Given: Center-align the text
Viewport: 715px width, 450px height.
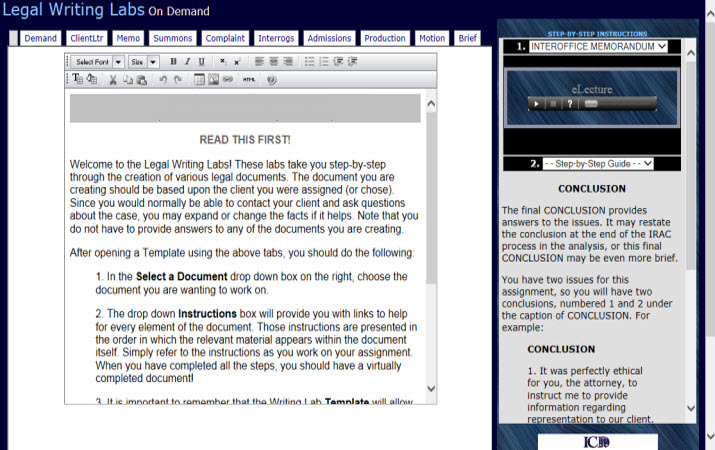Looking at the screenshot, I should (x=273, y=62).
